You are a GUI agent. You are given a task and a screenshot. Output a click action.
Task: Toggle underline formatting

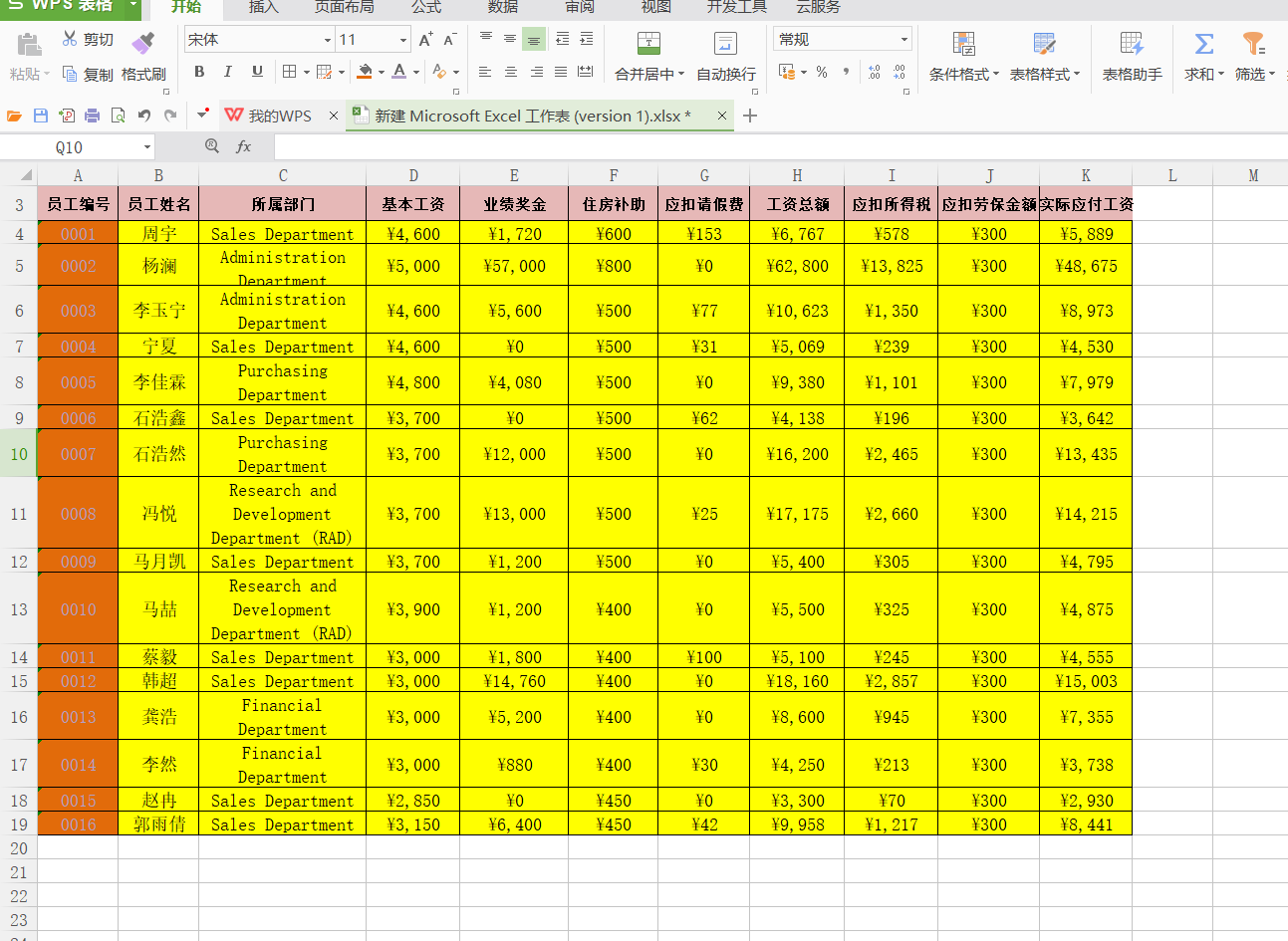pyautogui.click(x=257, y=72)
